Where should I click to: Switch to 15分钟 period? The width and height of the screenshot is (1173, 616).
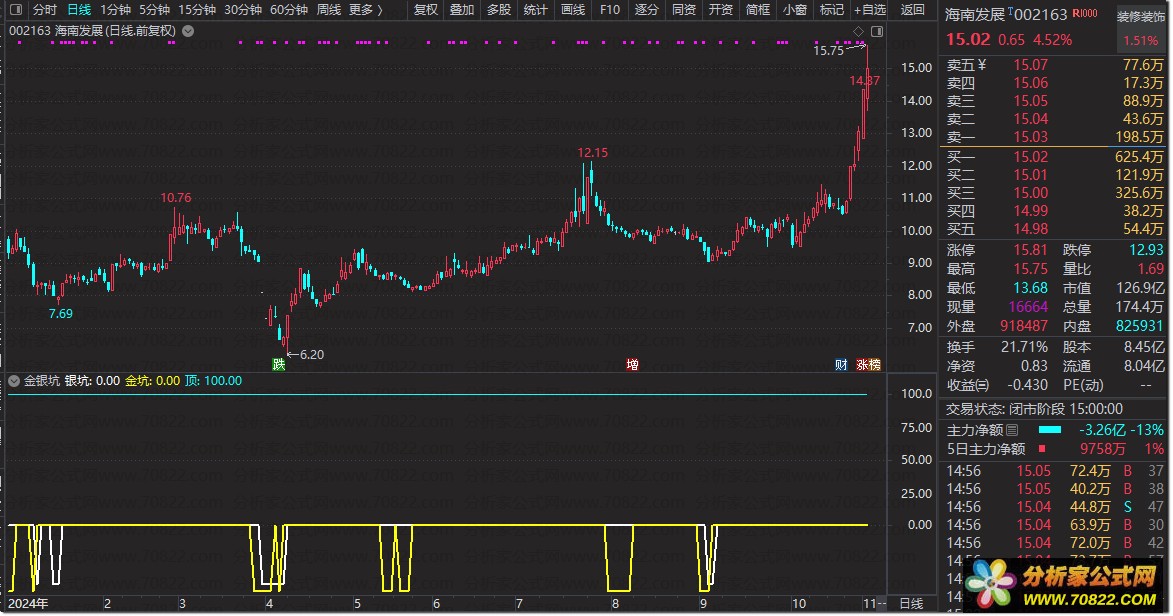(197, 10)
